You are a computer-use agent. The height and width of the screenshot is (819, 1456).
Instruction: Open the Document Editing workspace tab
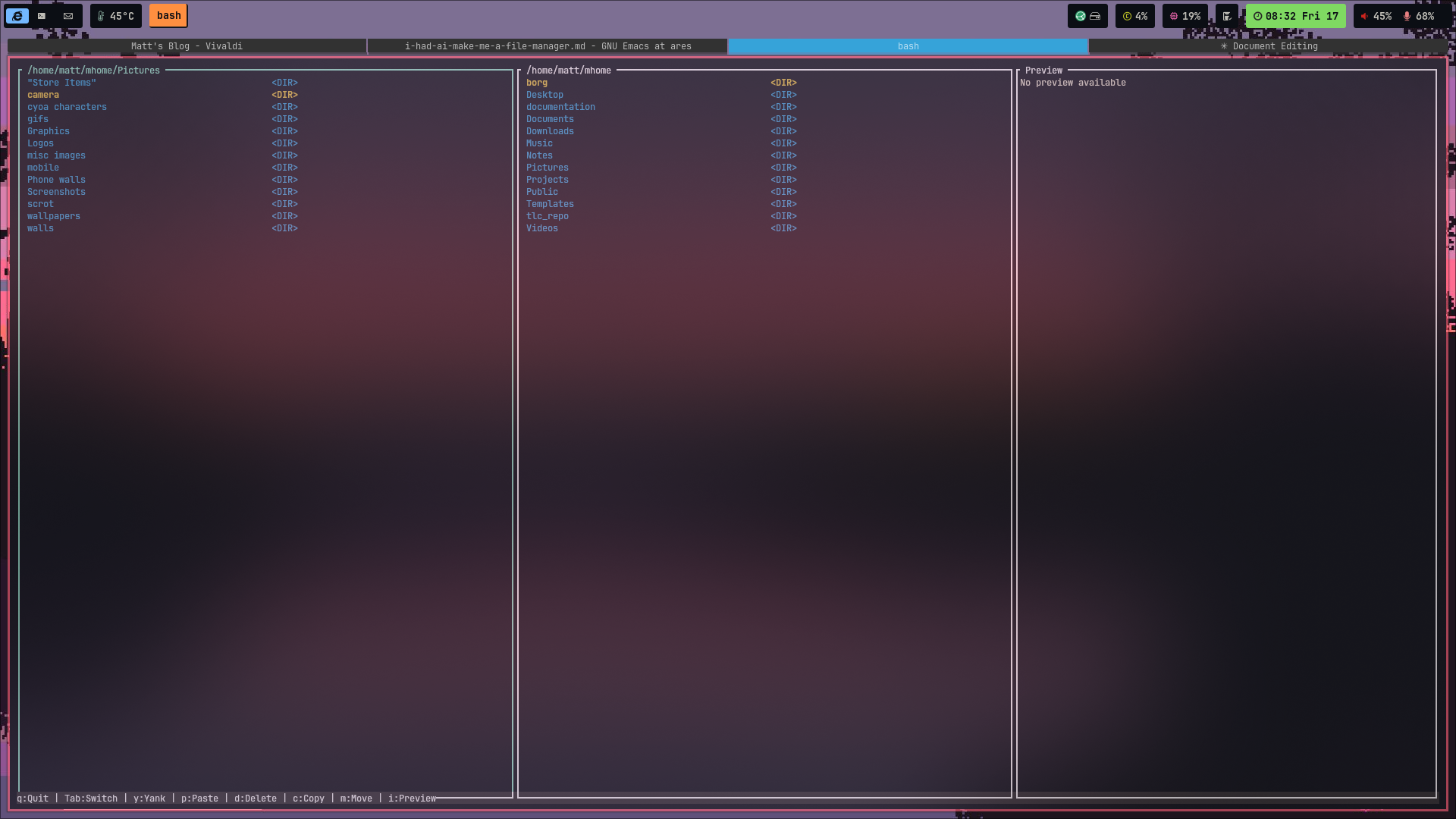point(1270,46)
